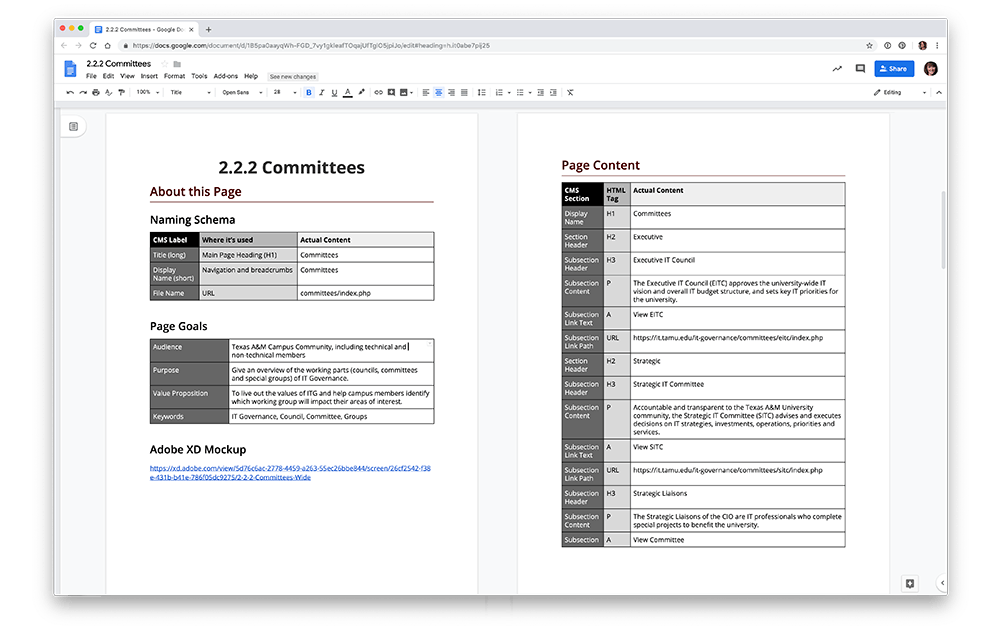The image size is (1000, 629).
Task: Print the document with printer icon
Action: point(96,92)
